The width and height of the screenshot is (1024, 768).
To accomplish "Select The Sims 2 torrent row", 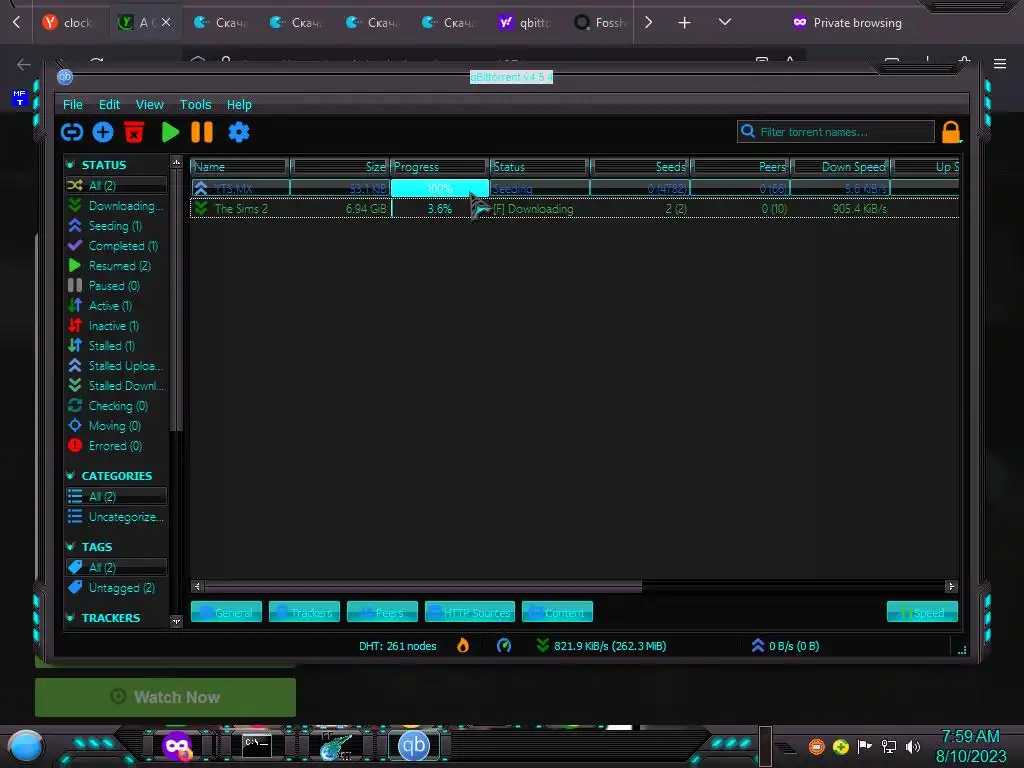I will (x=575, y=209).
